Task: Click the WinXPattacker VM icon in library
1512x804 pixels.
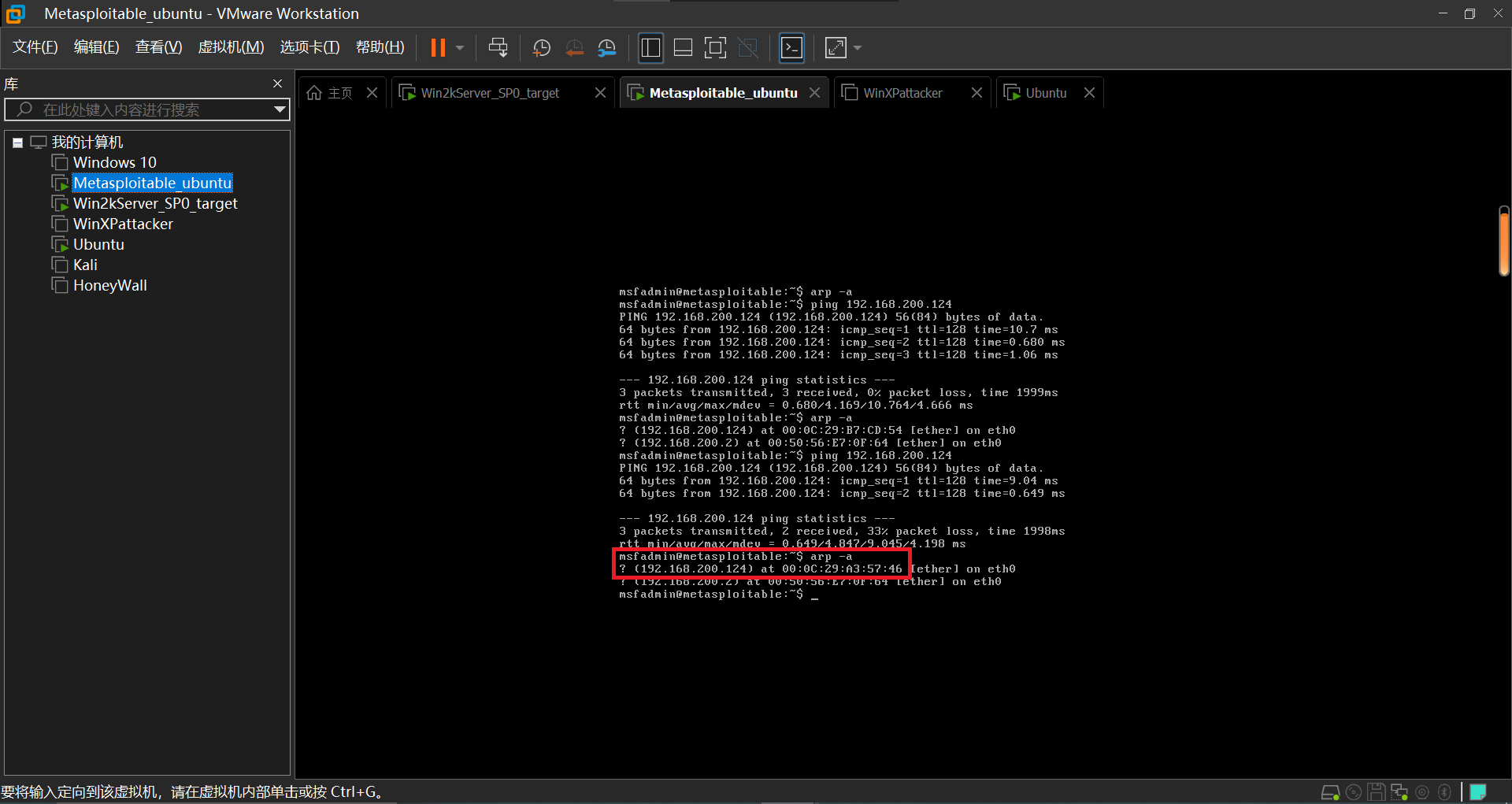Action: click(x=60, y=224)
